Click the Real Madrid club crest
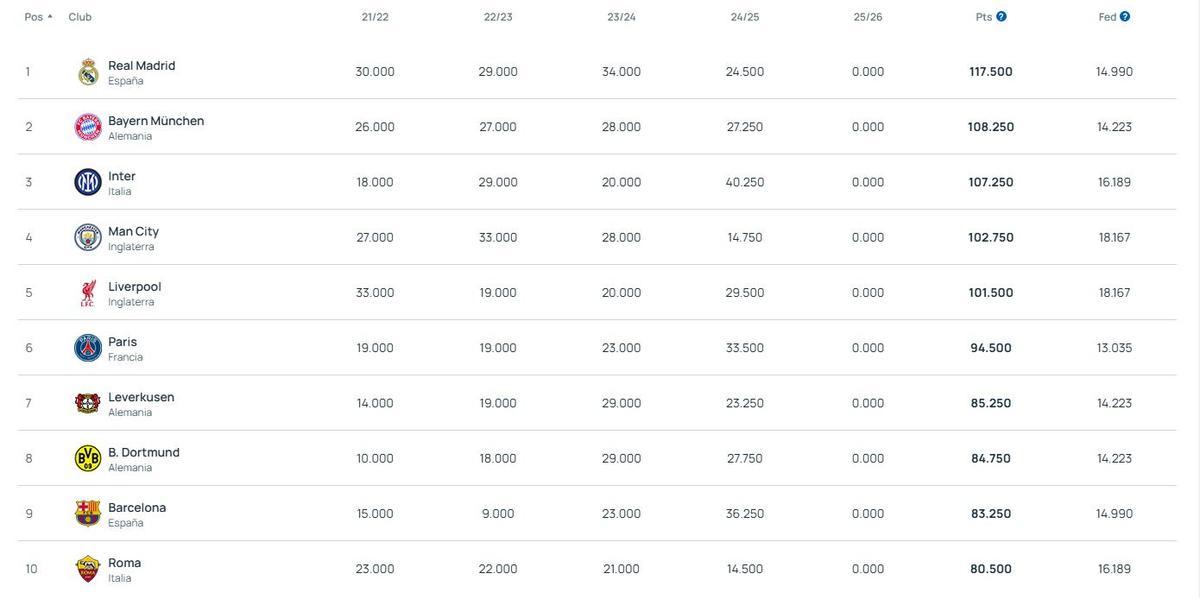This screenshot has height=598, width=1200. 86,69
